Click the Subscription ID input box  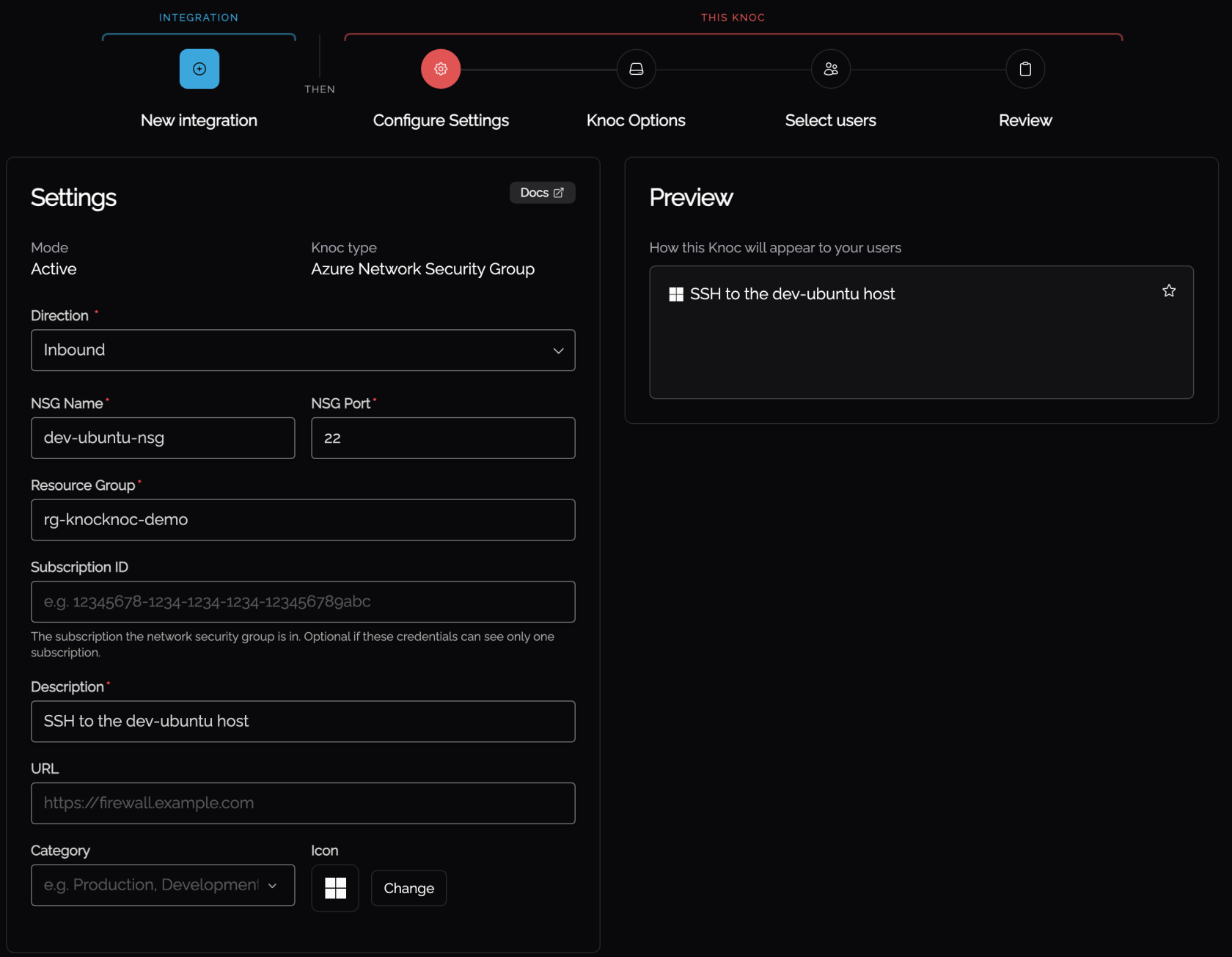pyautogui.click(x=303, y=602)
